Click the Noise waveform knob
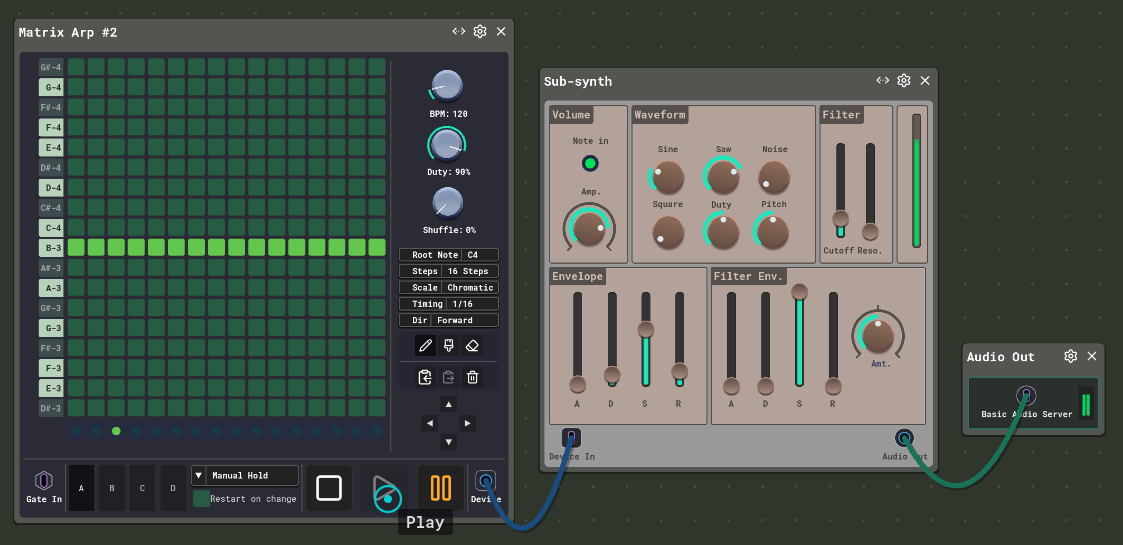Viewport: 1123px width, 545px height. click(x=774, y=177)
